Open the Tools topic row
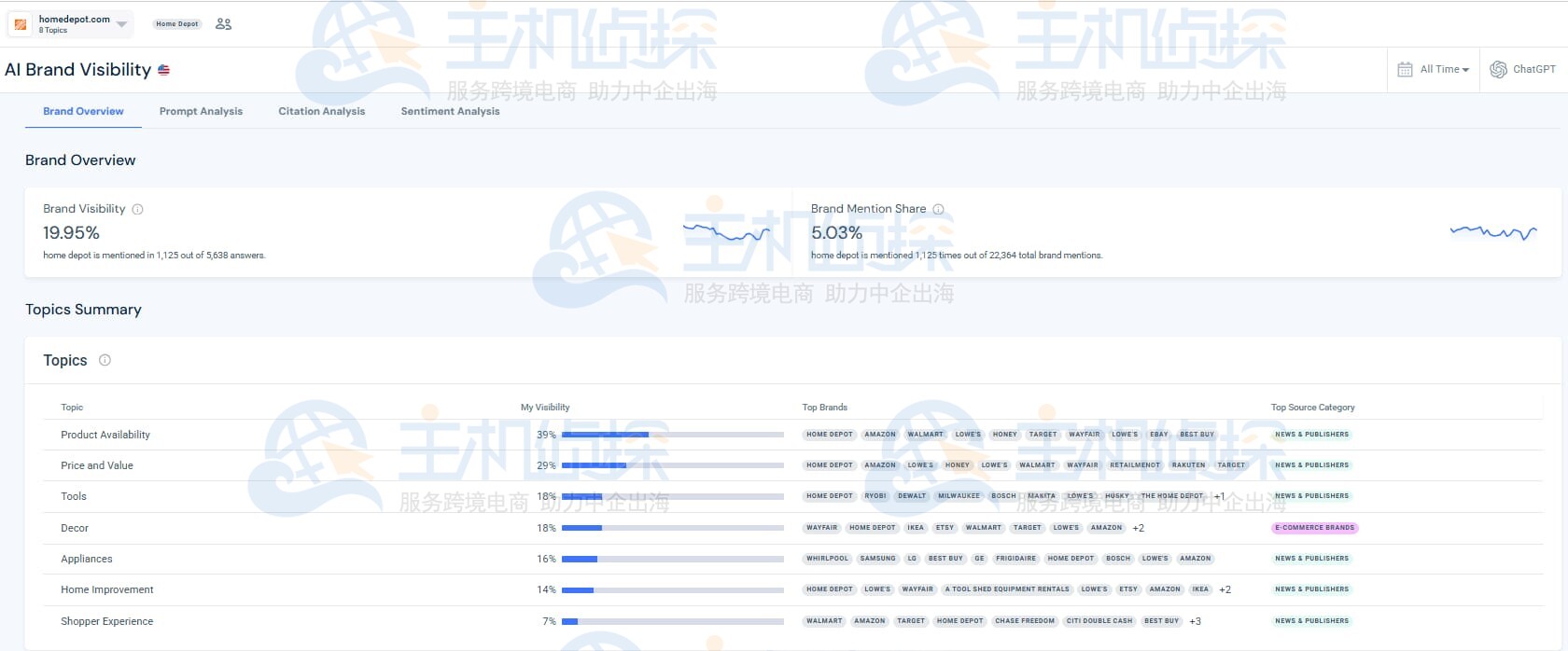This screenshot has height=651, width=1568. point(792,496)
